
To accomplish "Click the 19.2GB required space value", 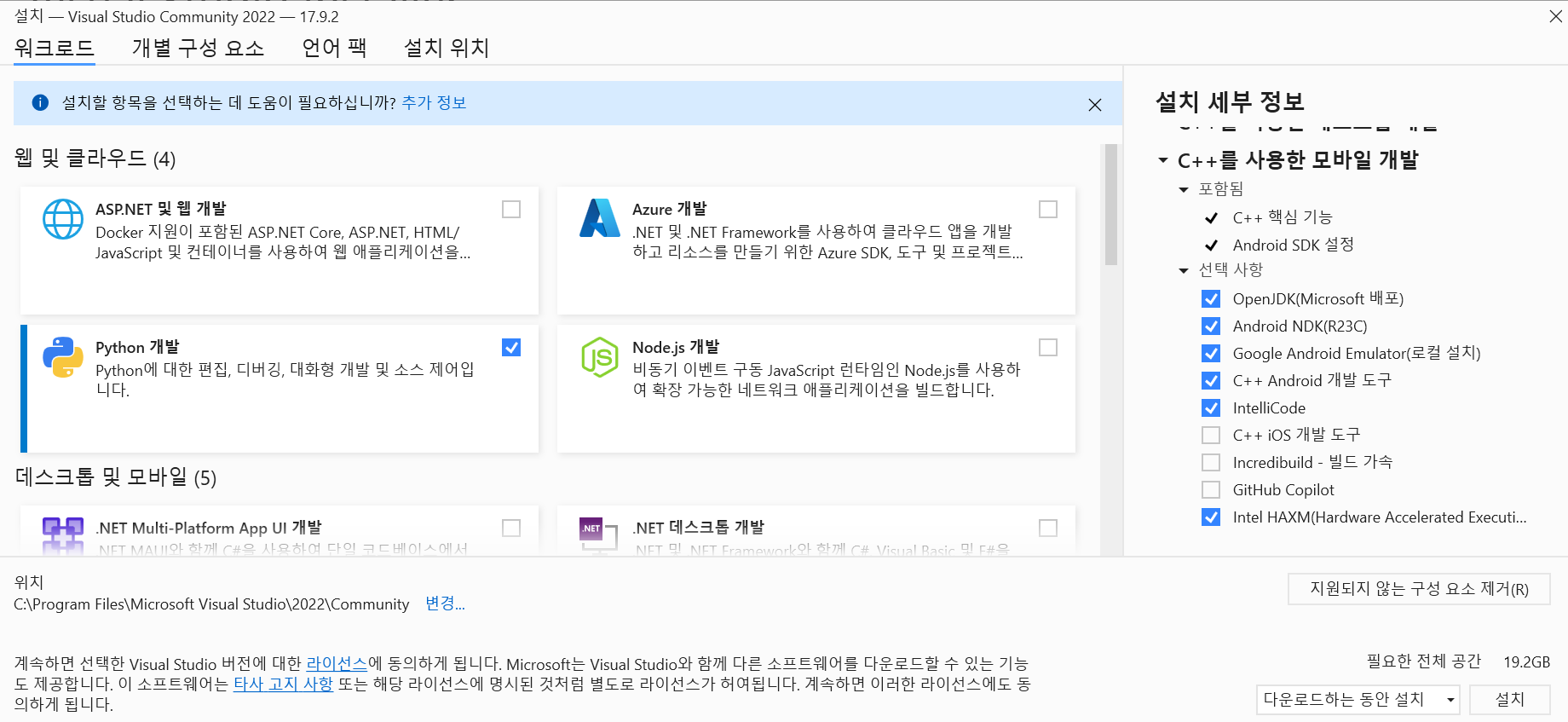I will [1527, 662].
